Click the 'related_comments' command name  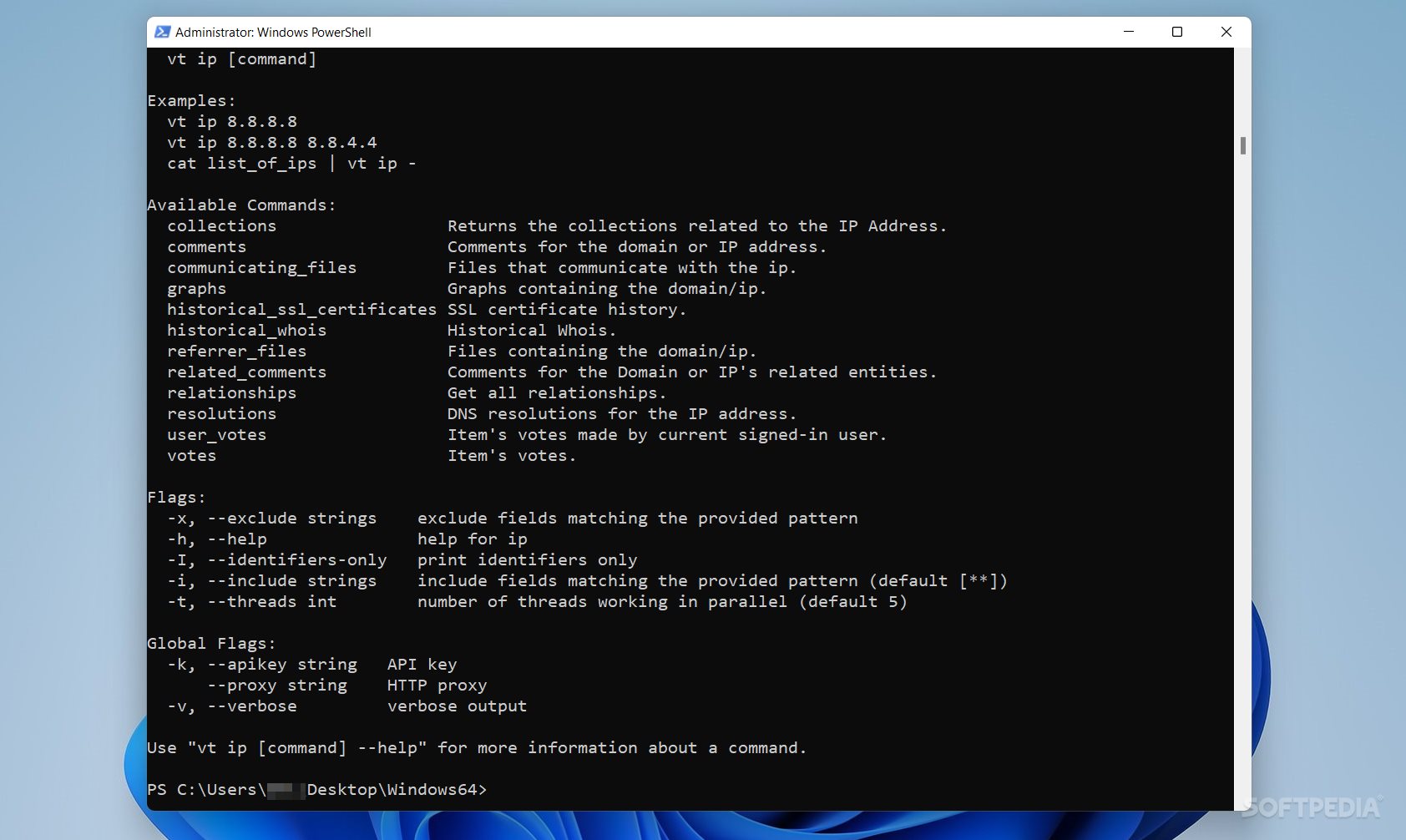(246, 372)
